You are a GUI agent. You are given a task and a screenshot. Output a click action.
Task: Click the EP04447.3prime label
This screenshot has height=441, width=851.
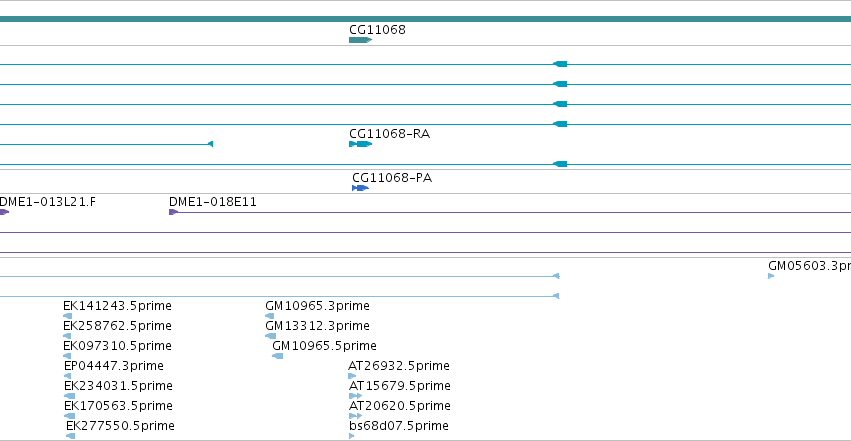tap(114, 366)
